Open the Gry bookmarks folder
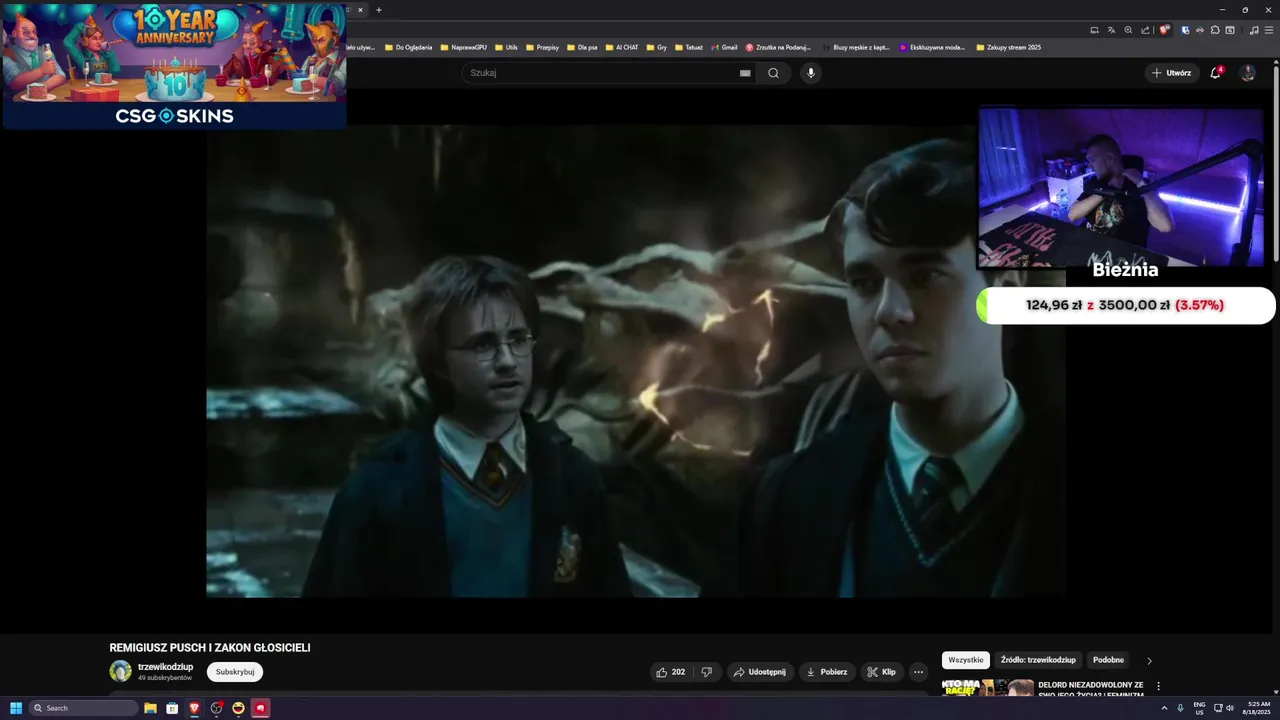This screenshot has height=720, width=1280. pos(657,47)
